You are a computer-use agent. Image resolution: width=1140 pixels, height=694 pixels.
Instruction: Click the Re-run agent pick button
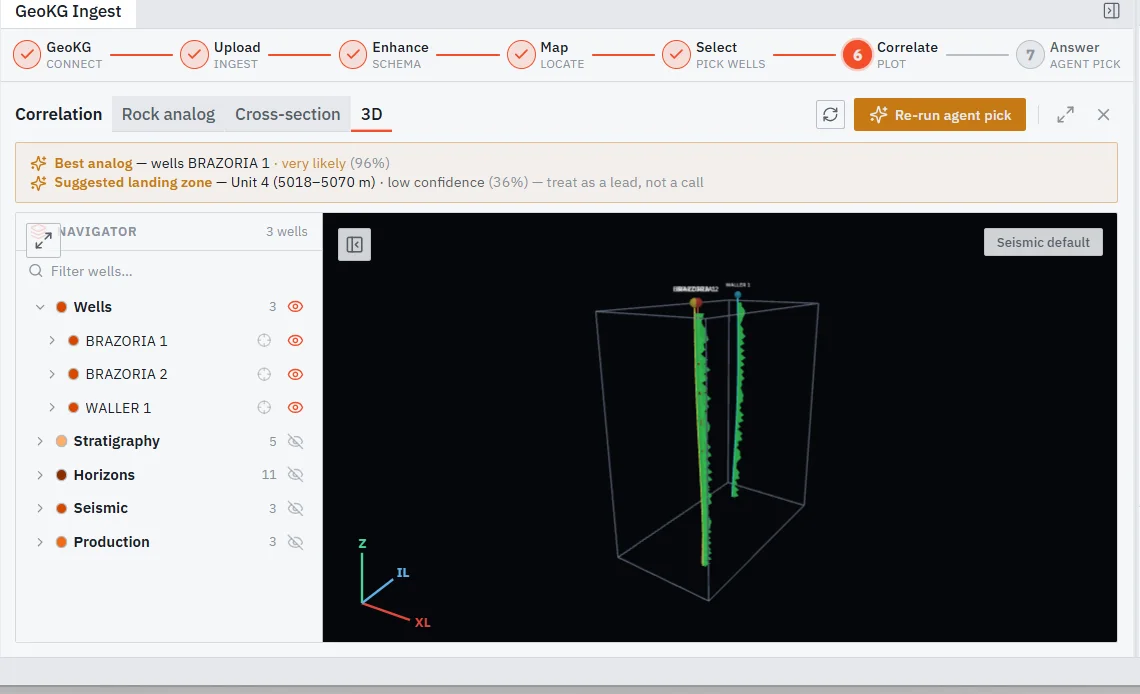click(939, 115)
